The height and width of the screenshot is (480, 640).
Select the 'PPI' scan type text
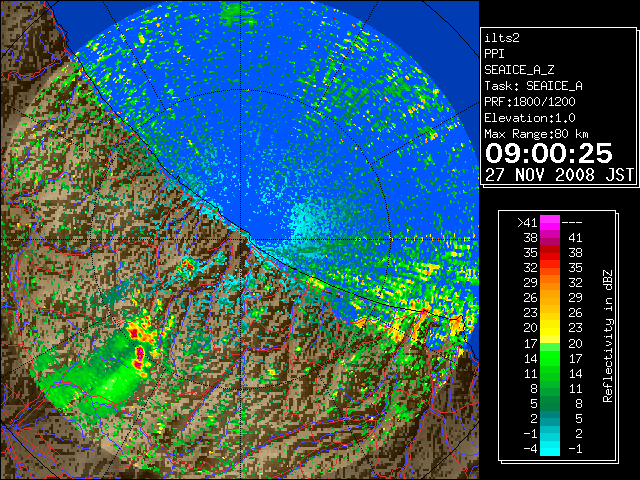coord(494,54)
